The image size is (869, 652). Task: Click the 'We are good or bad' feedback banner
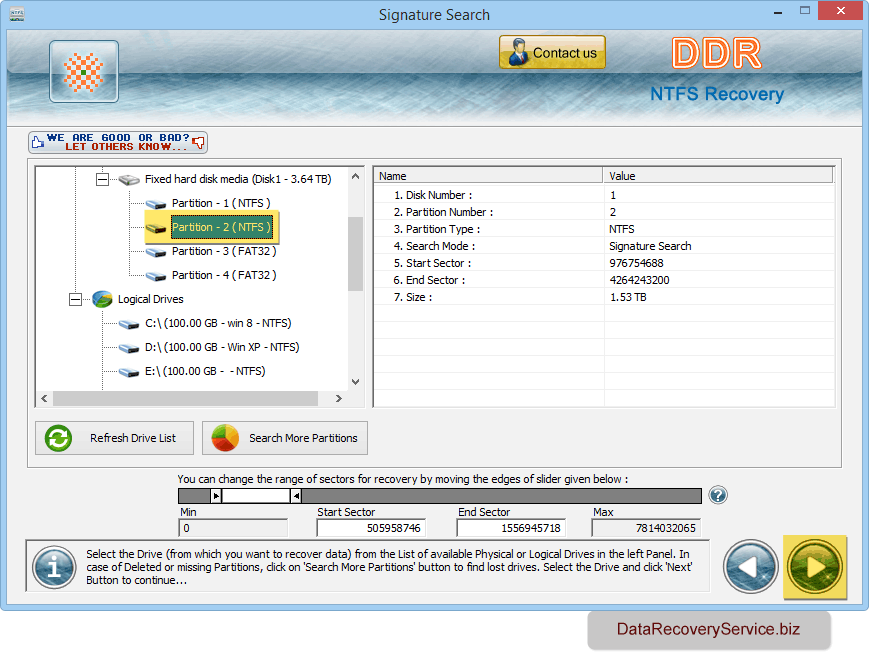118,142
